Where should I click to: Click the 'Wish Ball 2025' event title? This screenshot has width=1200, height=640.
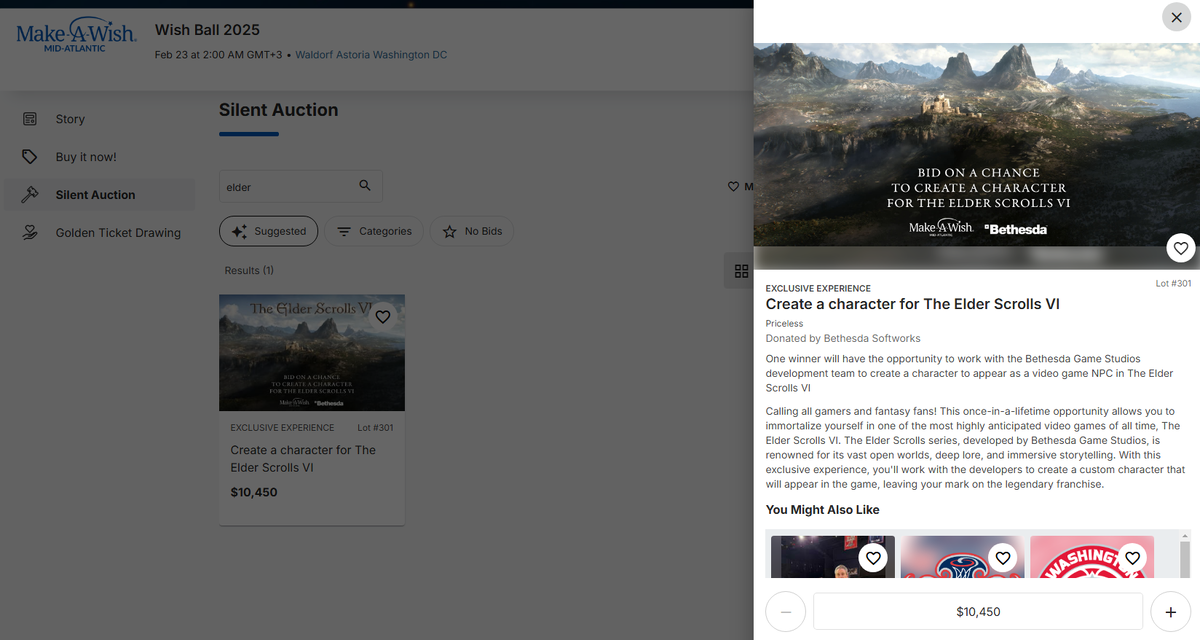[207, 30]
